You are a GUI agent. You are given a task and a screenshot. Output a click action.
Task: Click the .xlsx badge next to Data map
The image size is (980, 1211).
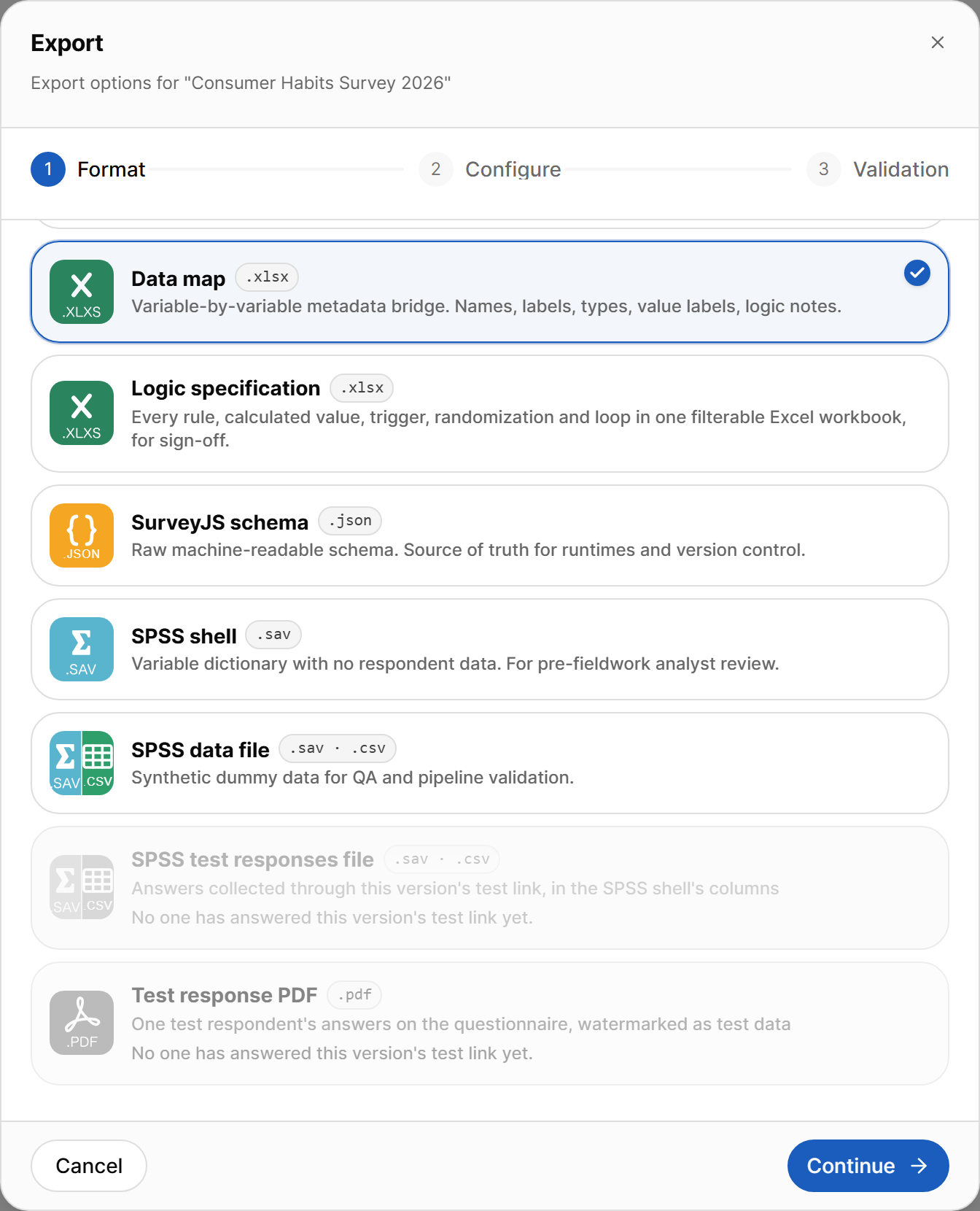click(267, 277)
